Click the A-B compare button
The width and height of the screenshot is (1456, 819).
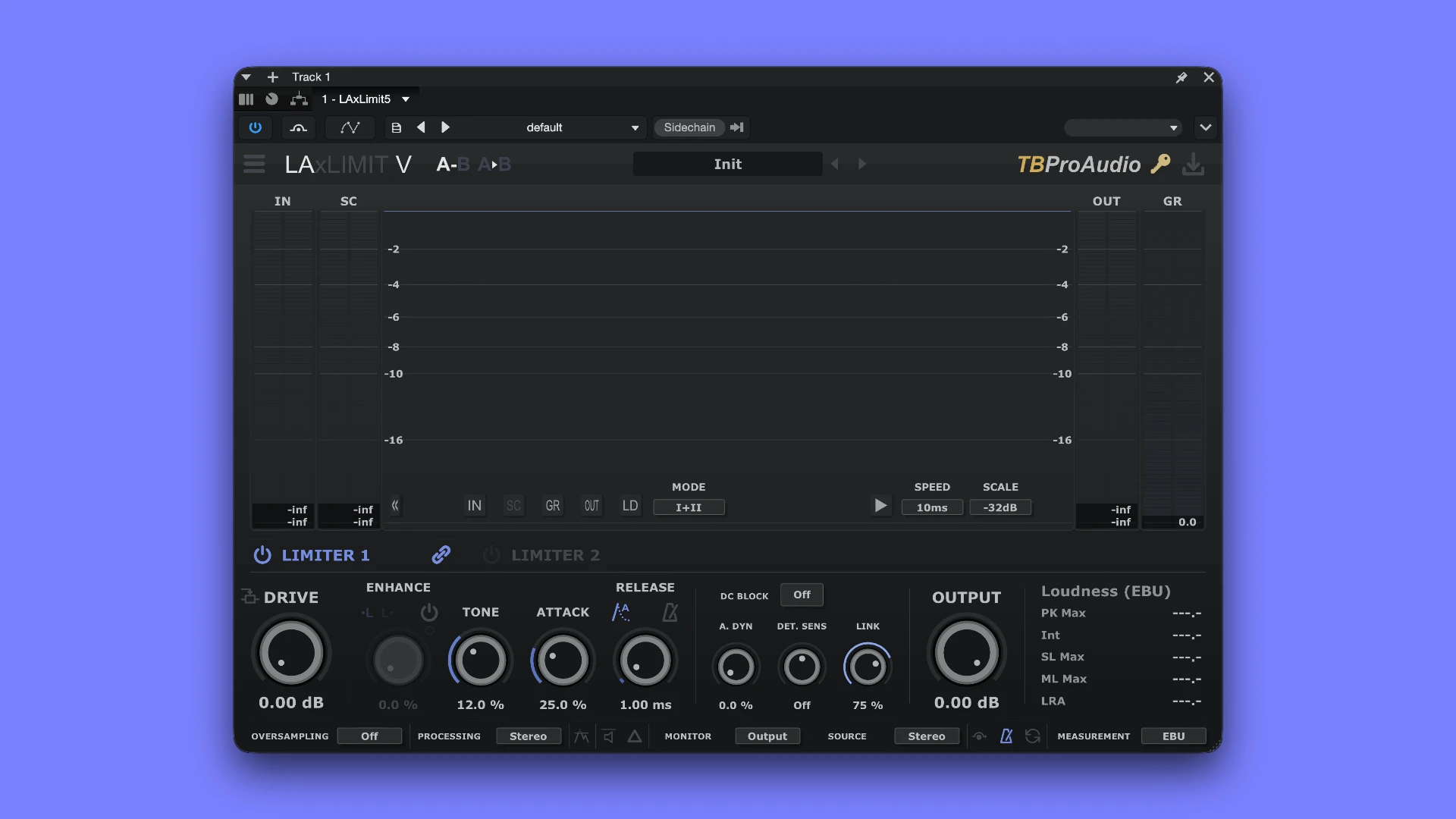click(453, 164)
